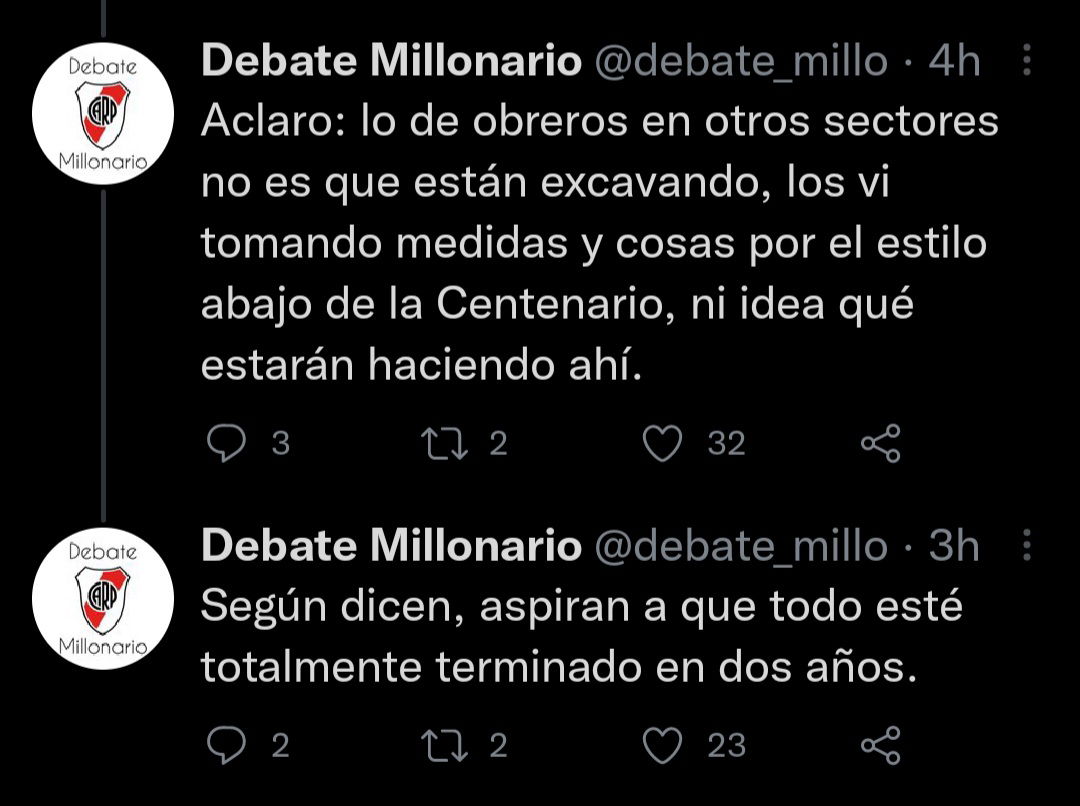The height and width of the screenshot is (806, 1080).
Task: Reply to the 4h tweet about obreros
Action: (x=227, y=443)
